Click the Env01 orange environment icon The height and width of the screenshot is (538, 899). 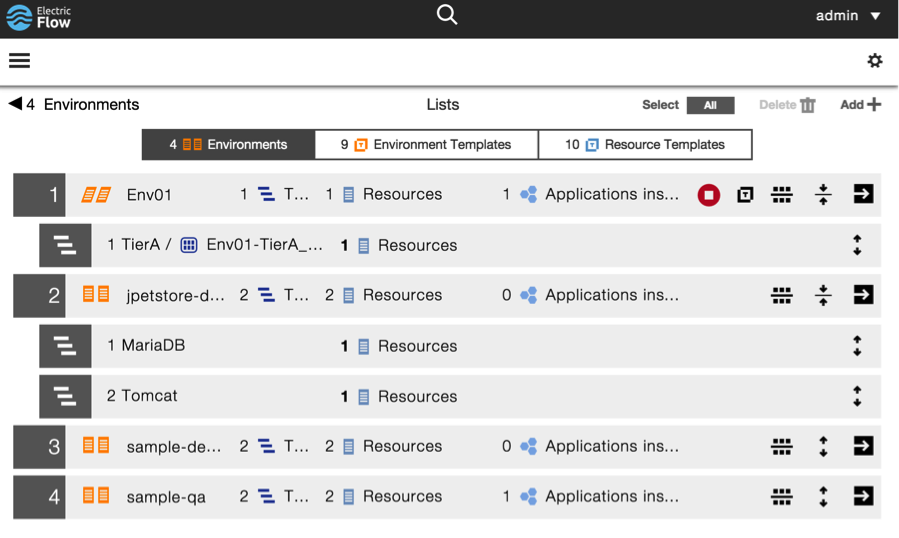96,195
